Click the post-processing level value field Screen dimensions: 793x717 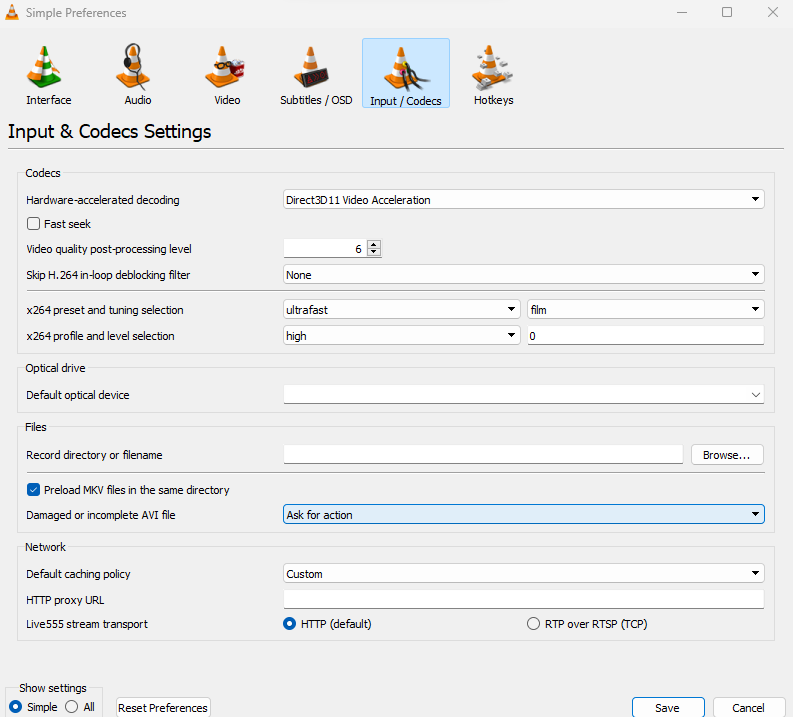[x=325, y=248]
